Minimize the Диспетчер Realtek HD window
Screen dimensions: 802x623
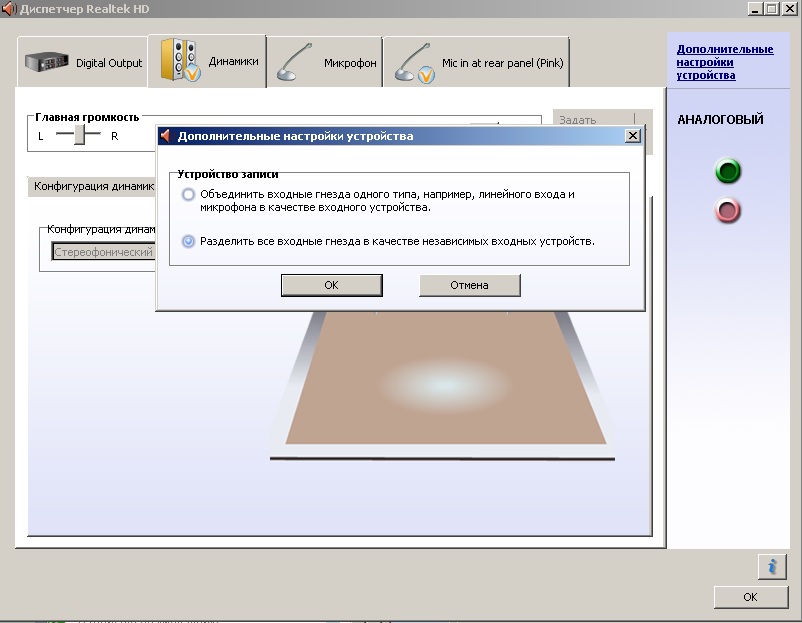[754, 9]
